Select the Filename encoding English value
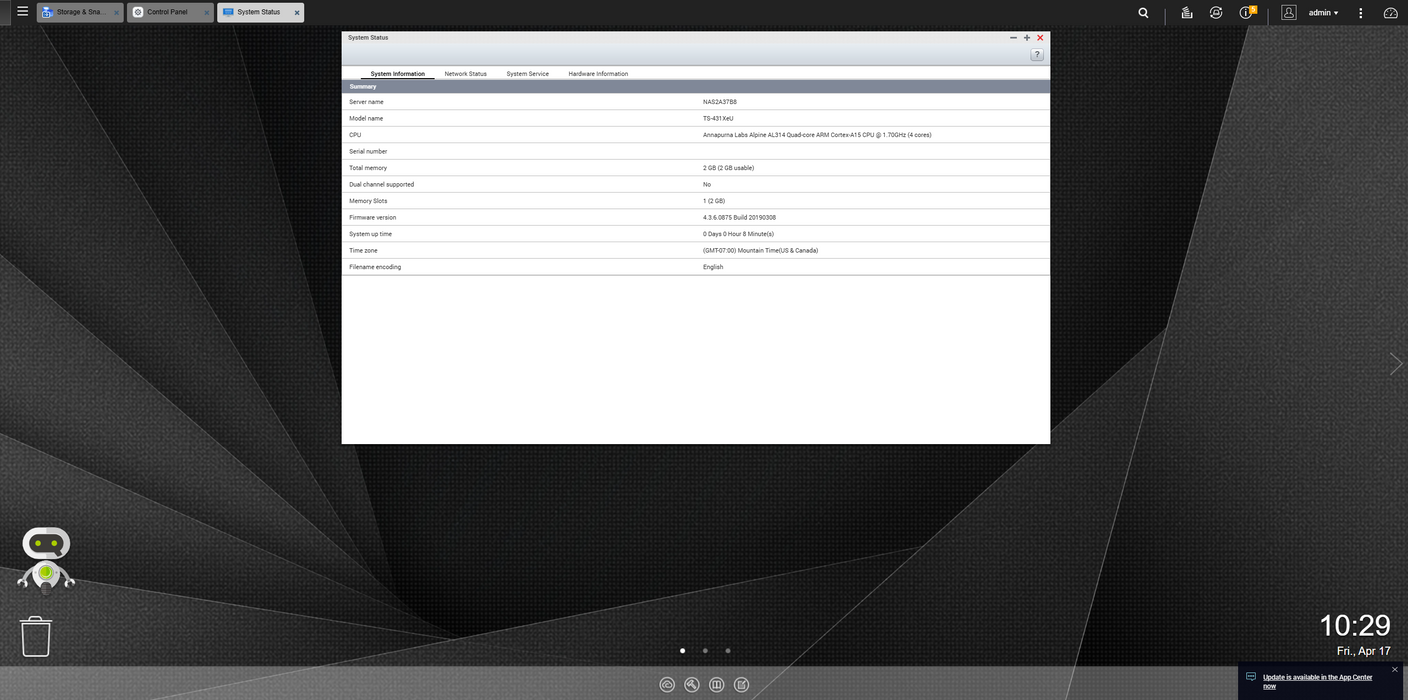Image resolution: width=1408 pixels, height=700 pixels. click(x=713, y=267)
